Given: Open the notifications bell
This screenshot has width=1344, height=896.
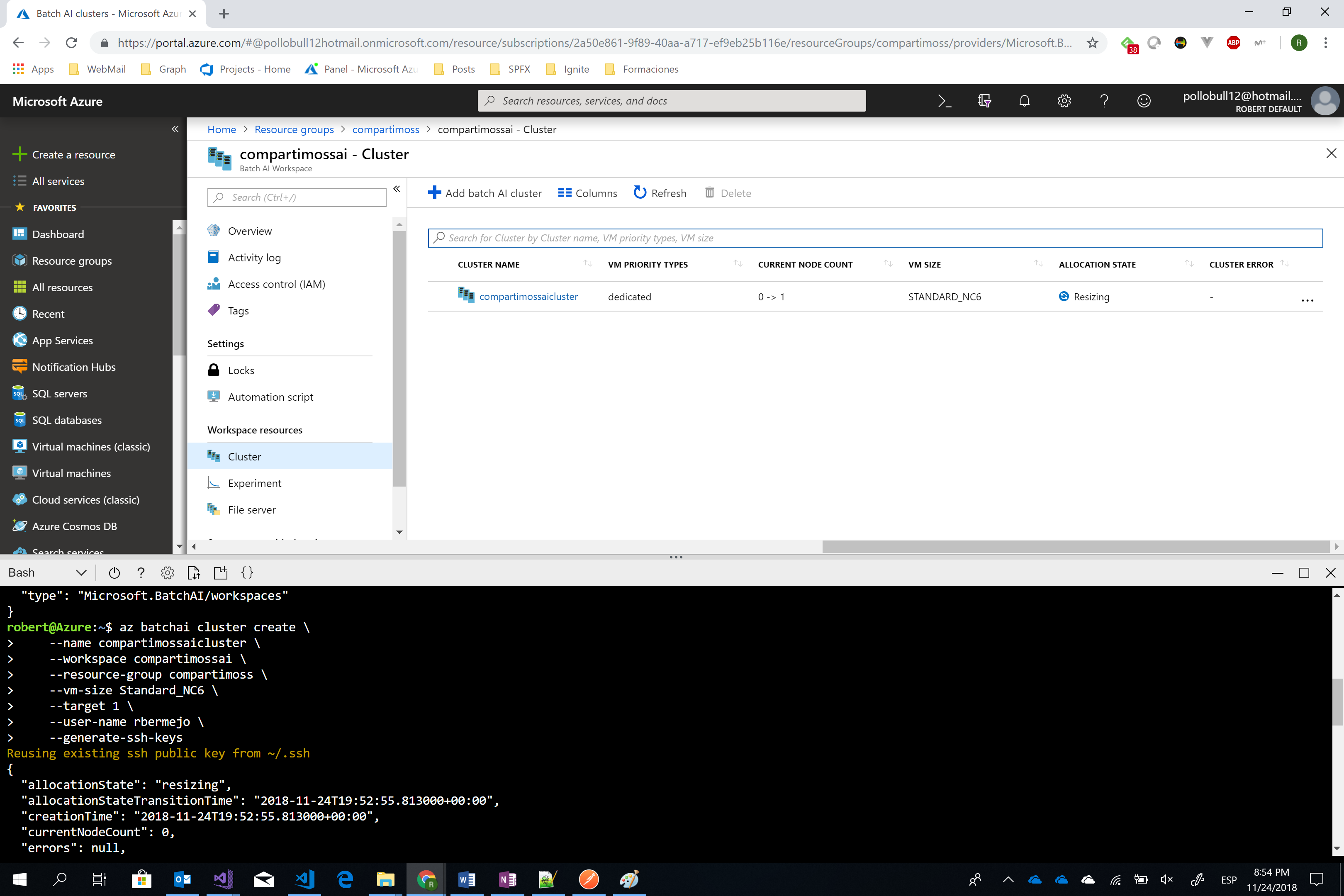Looking at the screenshot, I should tap(1024, 100).
